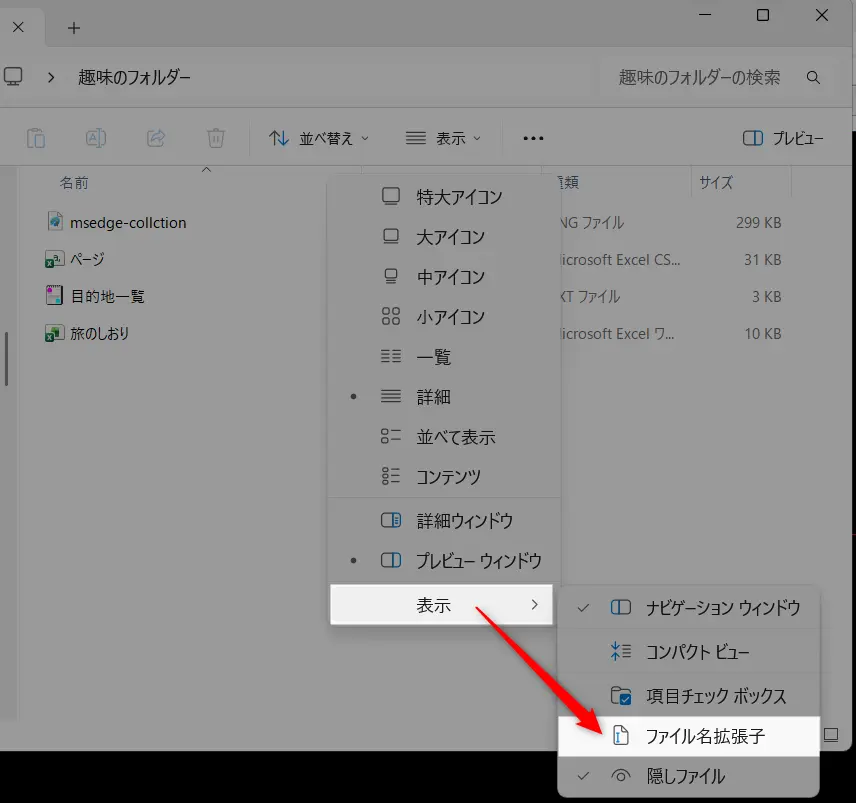Open a new tab with plus button
The height and width of the screenshot is (803, 856).
[73, 27]
